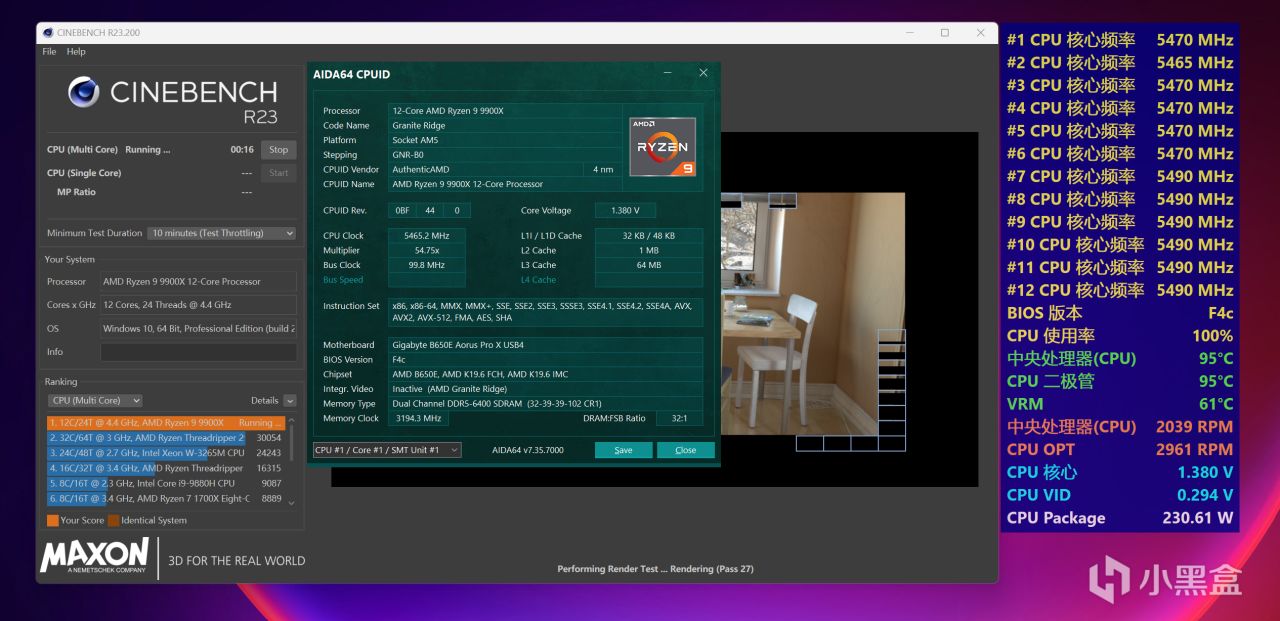Click the #12 CPU core frequency 5490 MHz row
The image size is (1280, 621).
(x=1120, y=290)
